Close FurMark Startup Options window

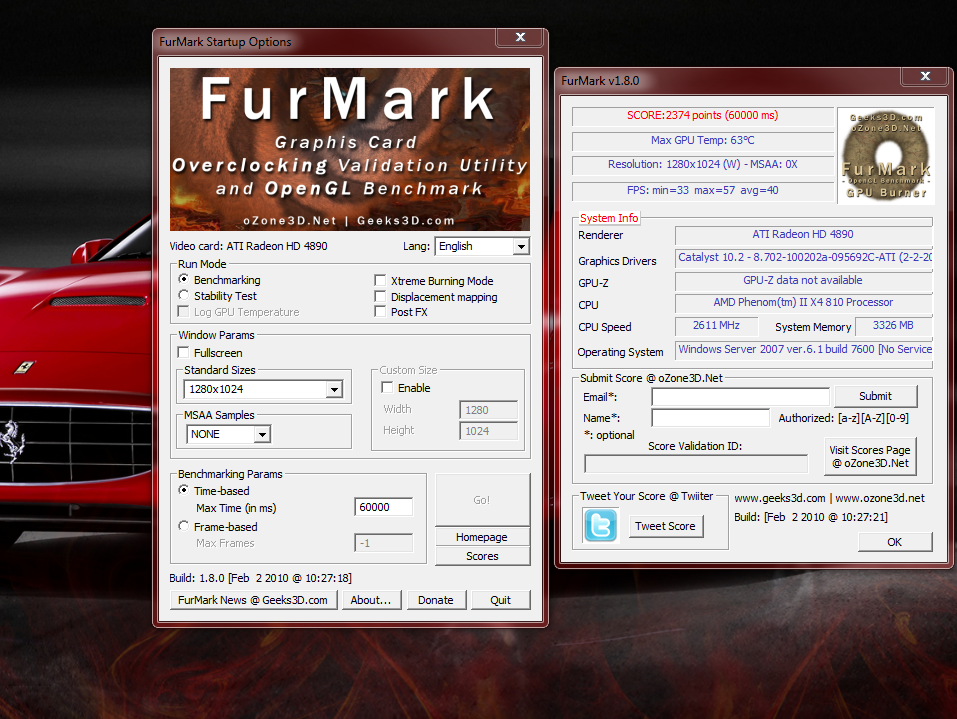tap(520, 37)
